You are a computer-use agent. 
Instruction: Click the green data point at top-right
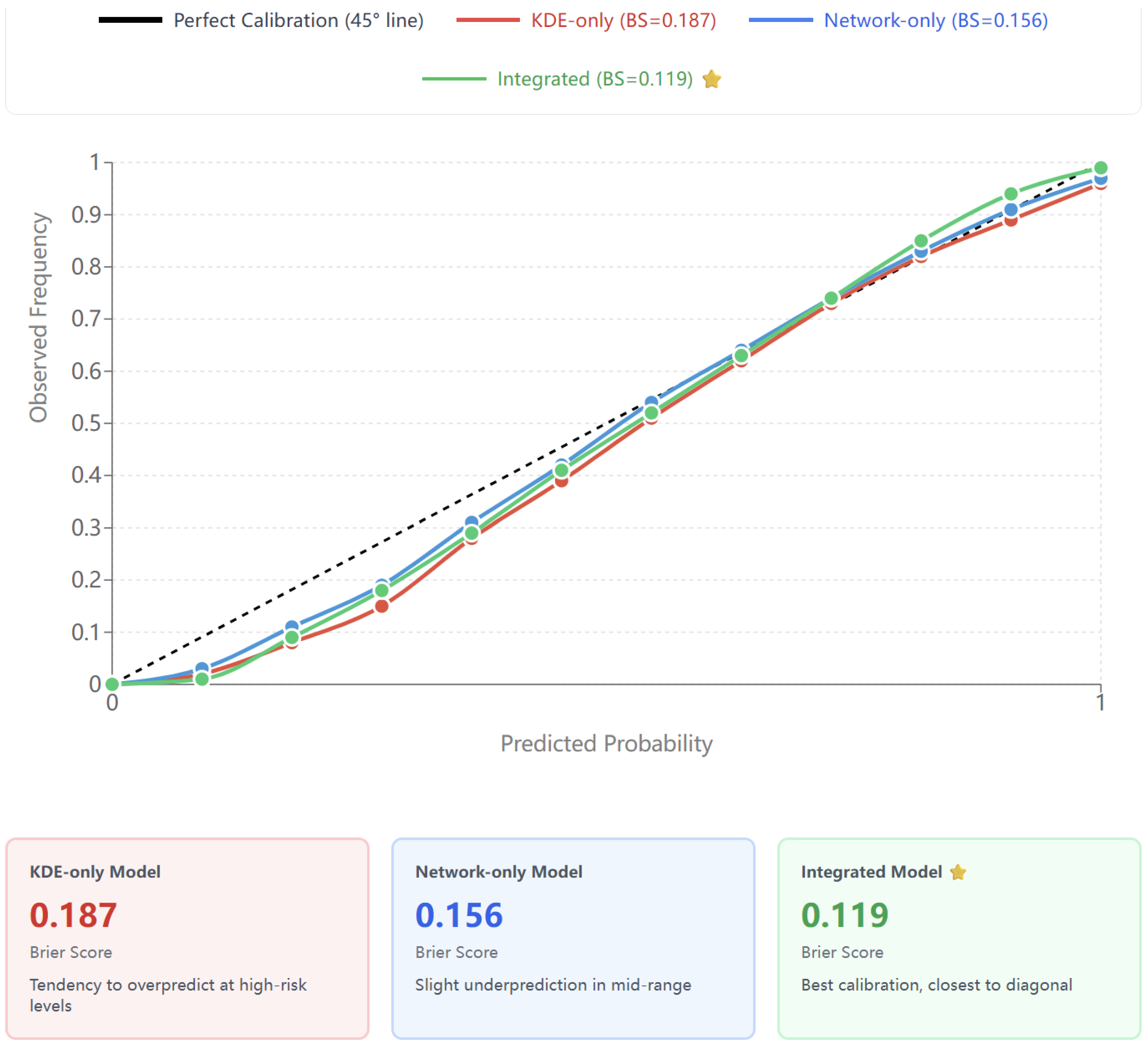click(1100, 168)
